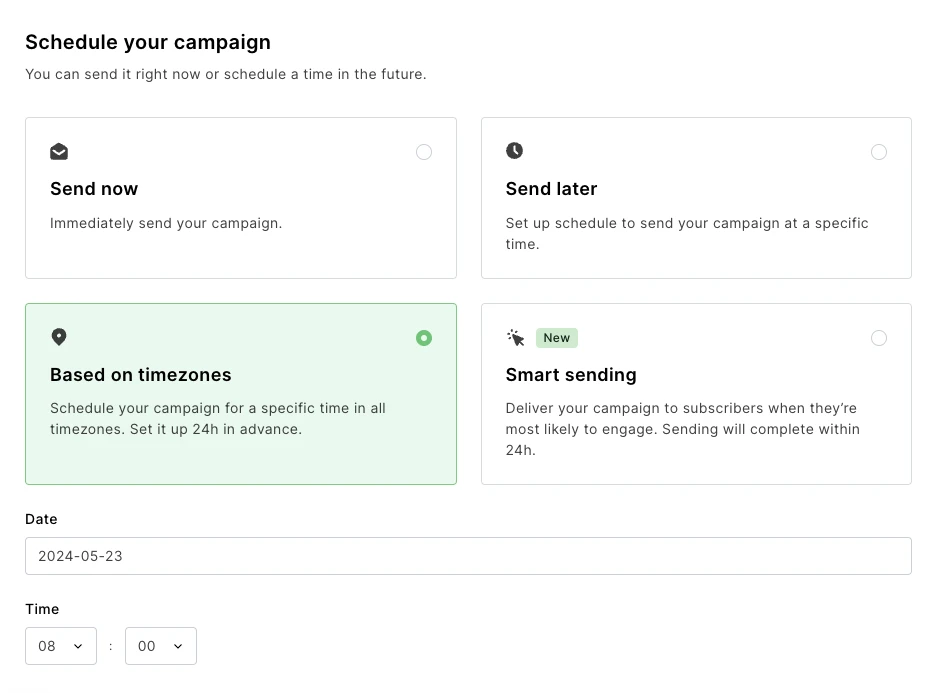Toggle the Based on timezones radio button
941x693 pixels.
(424, 338)
